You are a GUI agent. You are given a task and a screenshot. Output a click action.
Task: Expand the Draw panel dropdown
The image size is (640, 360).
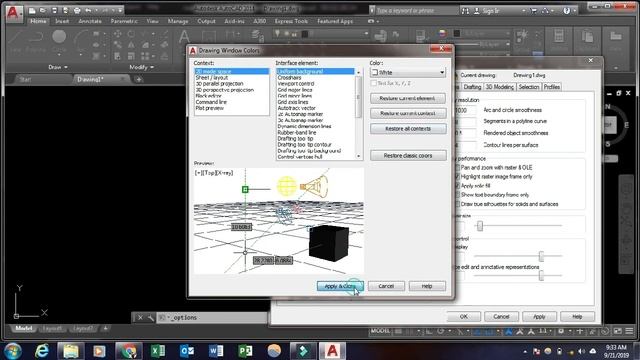(58, 67)
